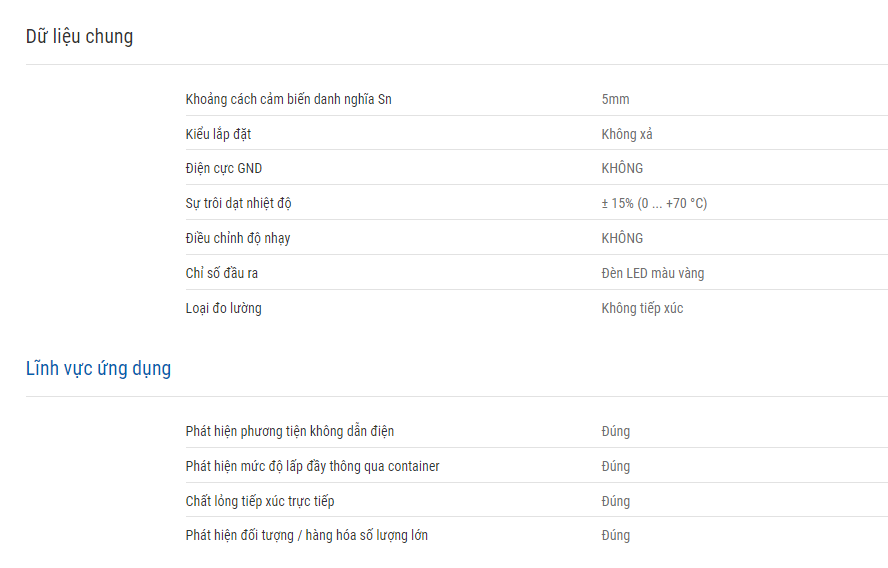Select the 'Loại đo lường' row label
This screenshot has height=568, width=888.
pos(223,309)
